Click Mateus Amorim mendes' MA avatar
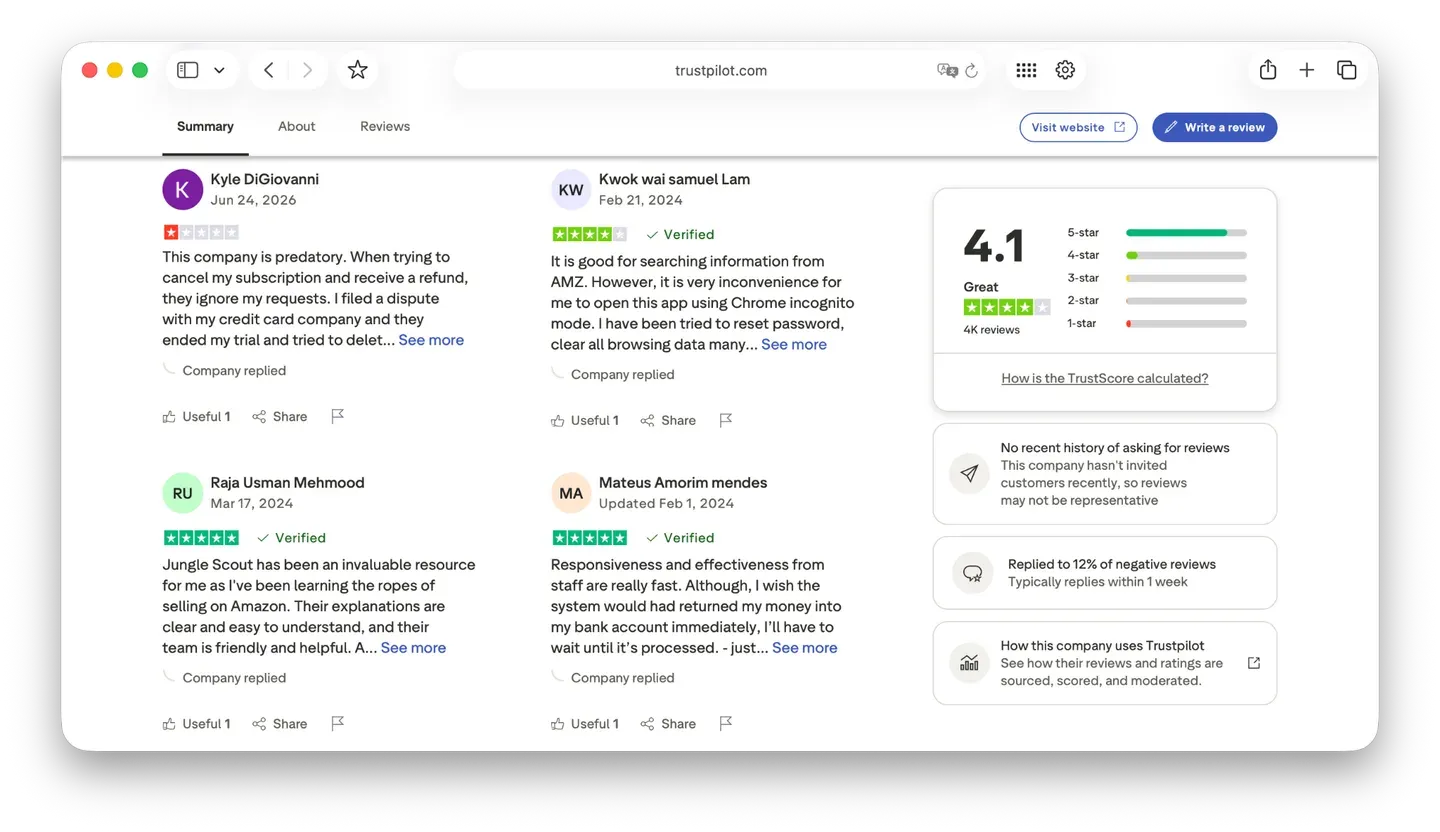The height and width of the screenshot is (832, 1440). click(x=571, y=492)
